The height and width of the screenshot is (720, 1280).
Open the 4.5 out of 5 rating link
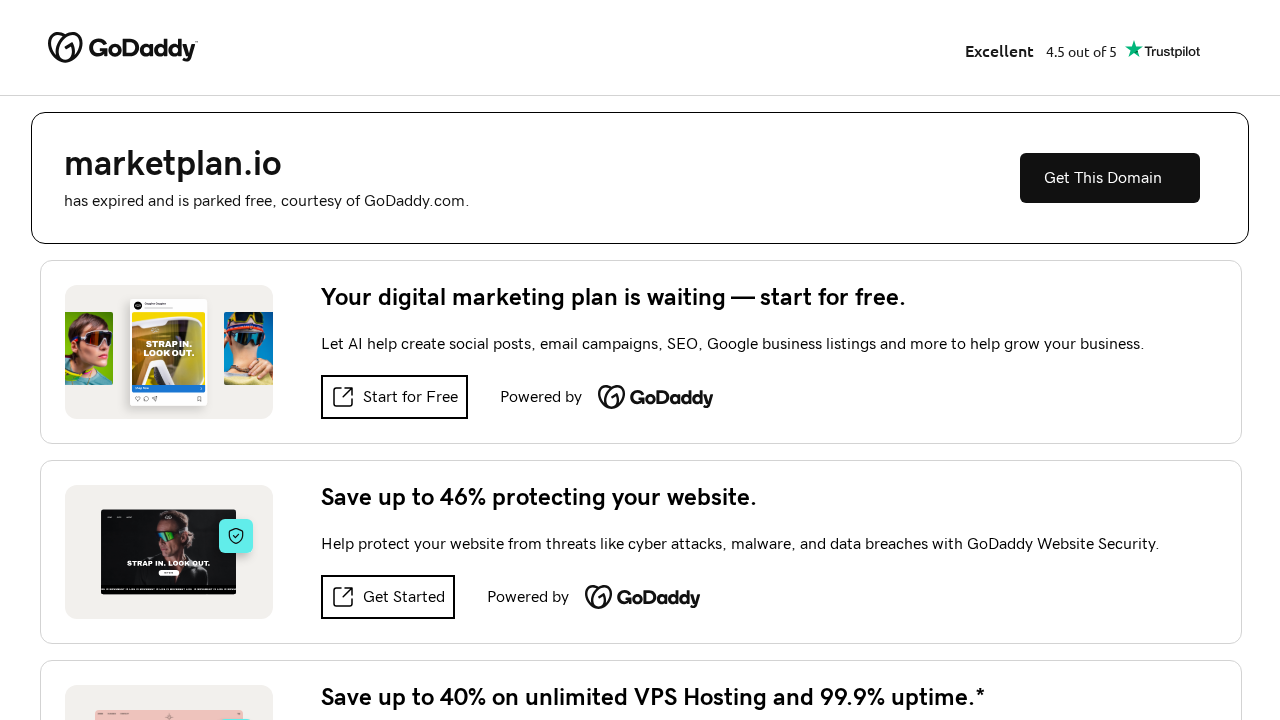pyautogui.click(x=1081, y=51)
